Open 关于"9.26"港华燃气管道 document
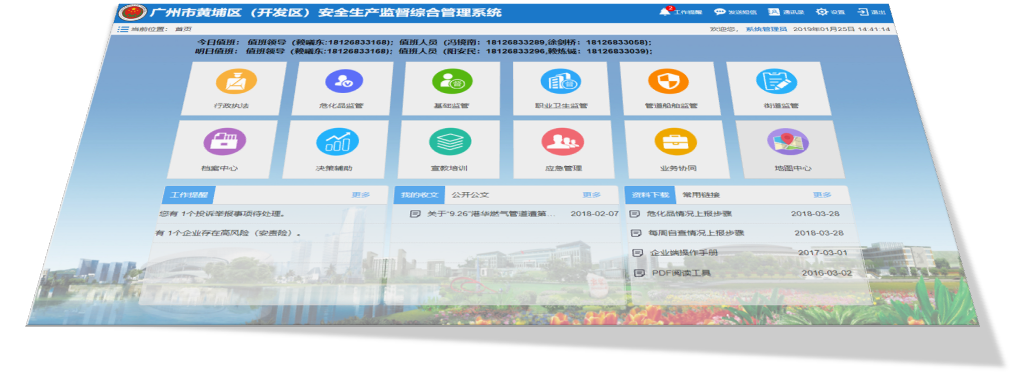 coord(491,213)
